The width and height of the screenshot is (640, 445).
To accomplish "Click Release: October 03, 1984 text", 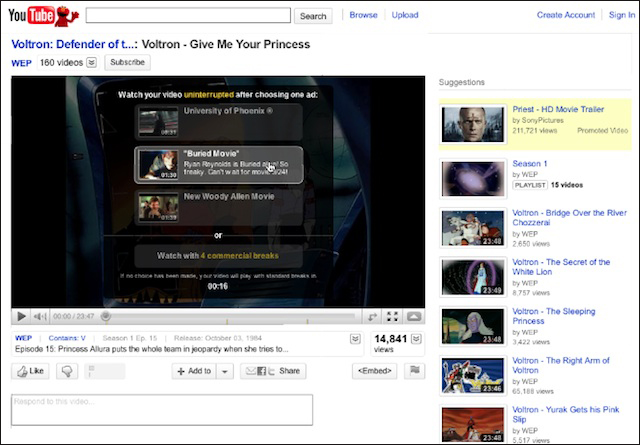I will 218,338.
